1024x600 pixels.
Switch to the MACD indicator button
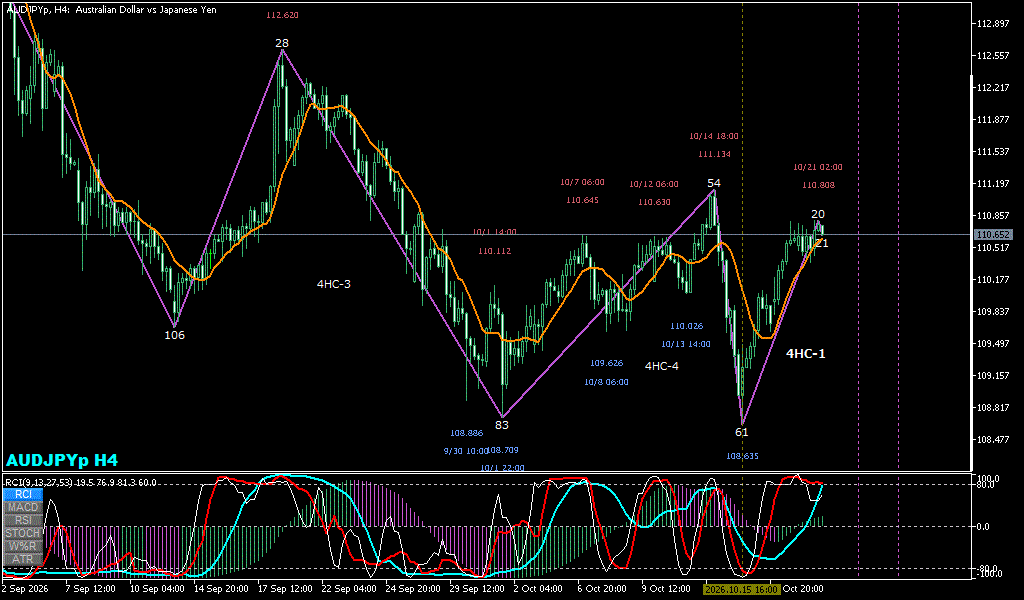[24, 507]
